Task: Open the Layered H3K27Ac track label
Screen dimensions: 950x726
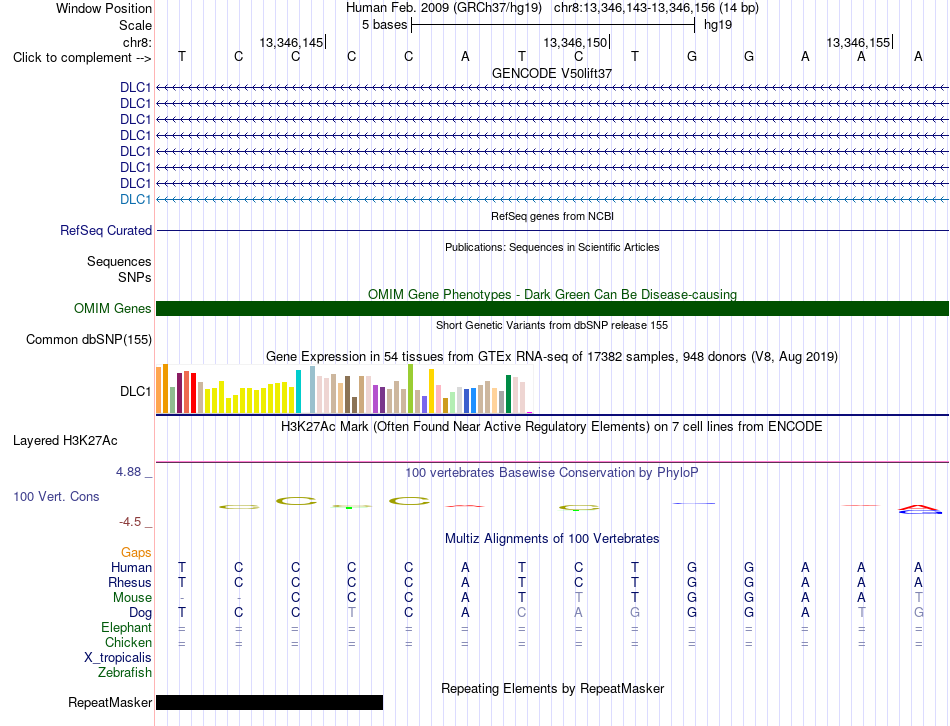Action: [65, 441]
